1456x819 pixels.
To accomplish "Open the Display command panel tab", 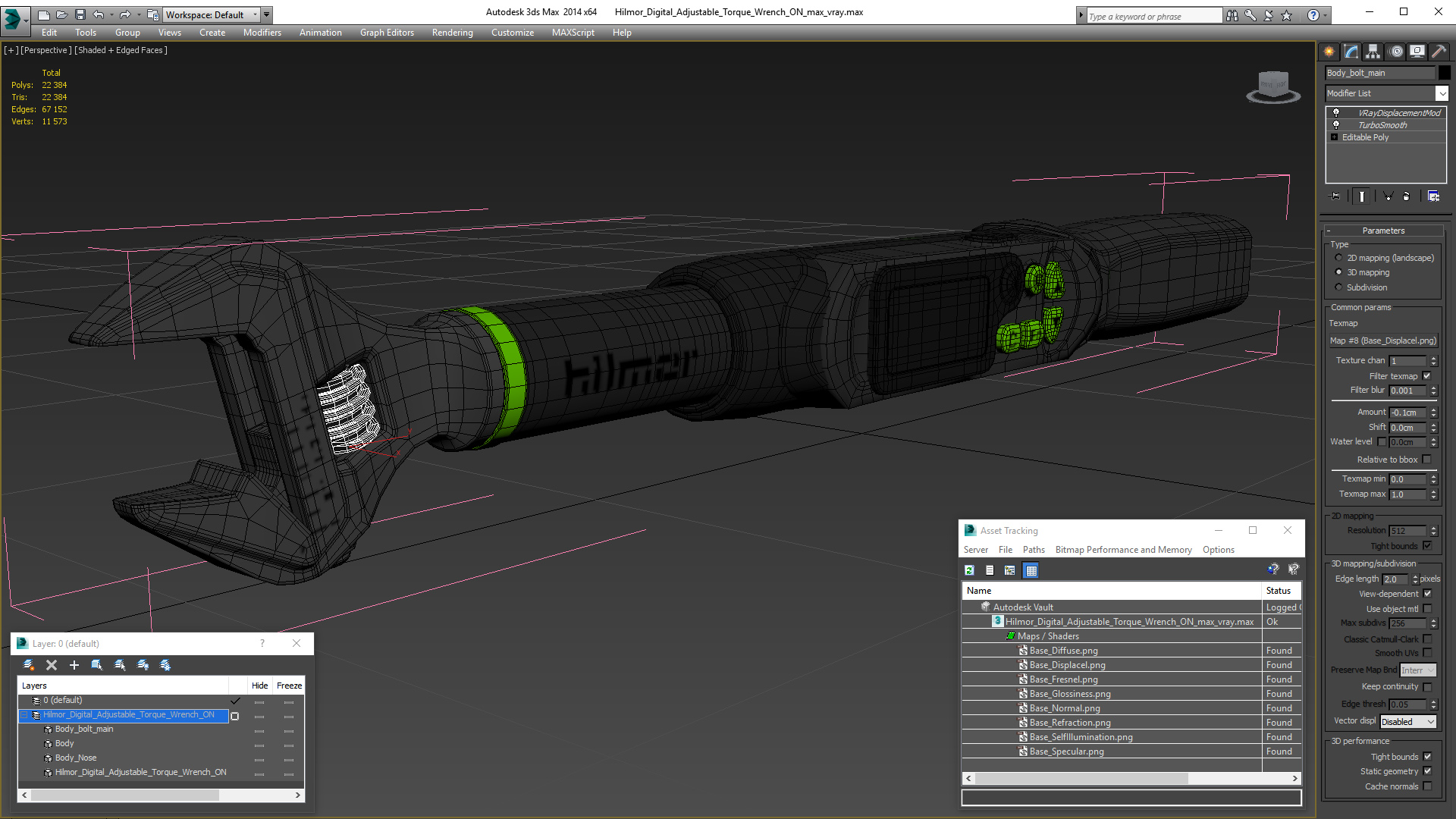I will [1417, 51].
